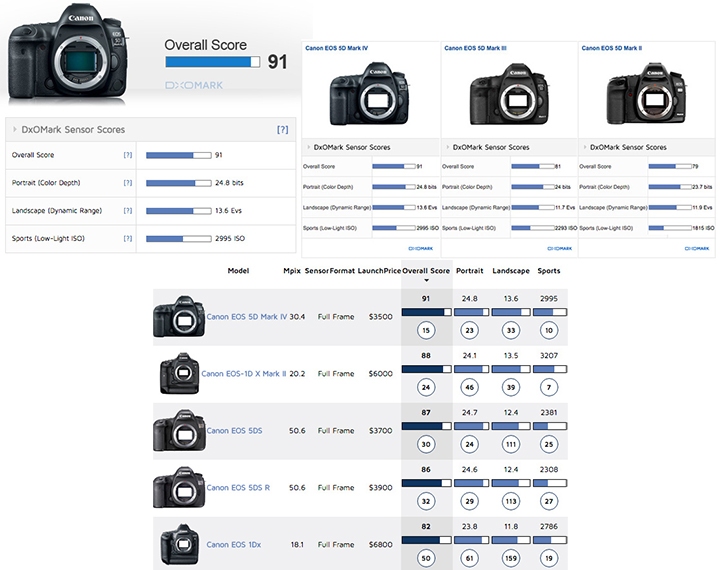This screenshot has height=570, width=720.
Task: Click the EOS 1Dx row thumbnail
Action: click(x=180, y=544)
